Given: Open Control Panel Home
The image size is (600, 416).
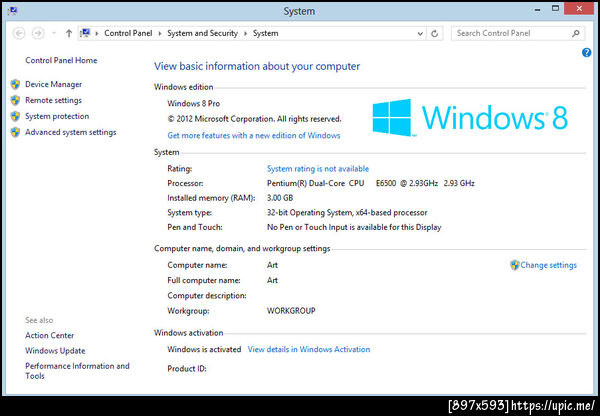Looking at the screenshot, I should pyautogui.click(x=61, y=60).
